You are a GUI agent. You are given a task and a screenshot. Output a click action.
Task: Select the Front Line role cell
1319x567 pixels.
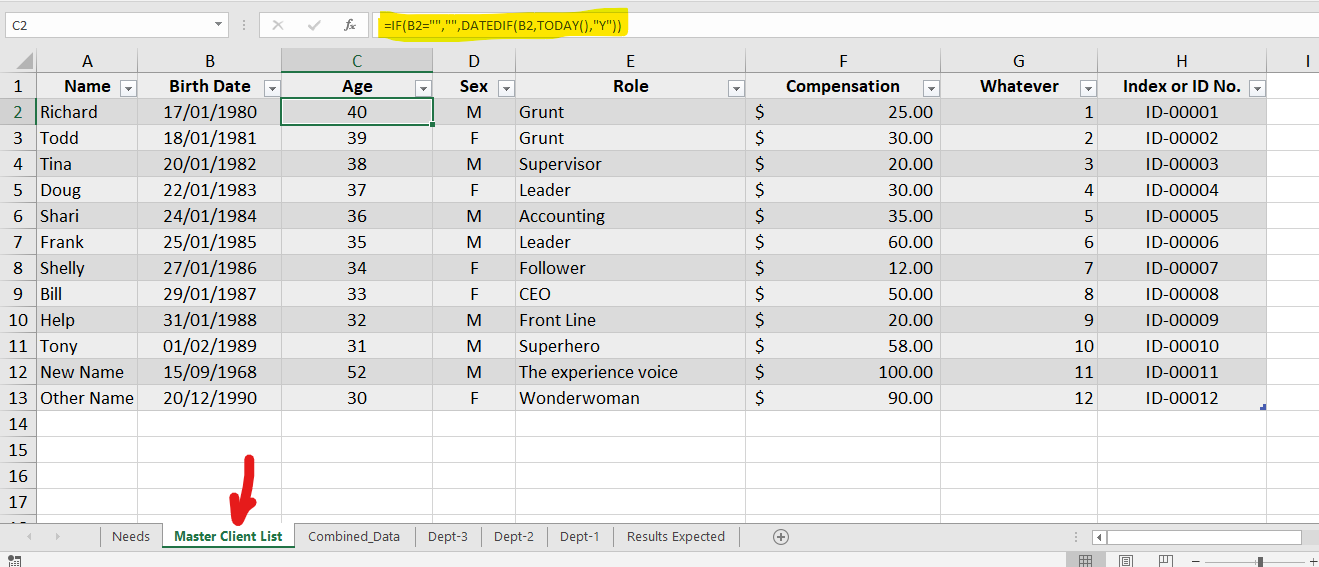(631, 320)
